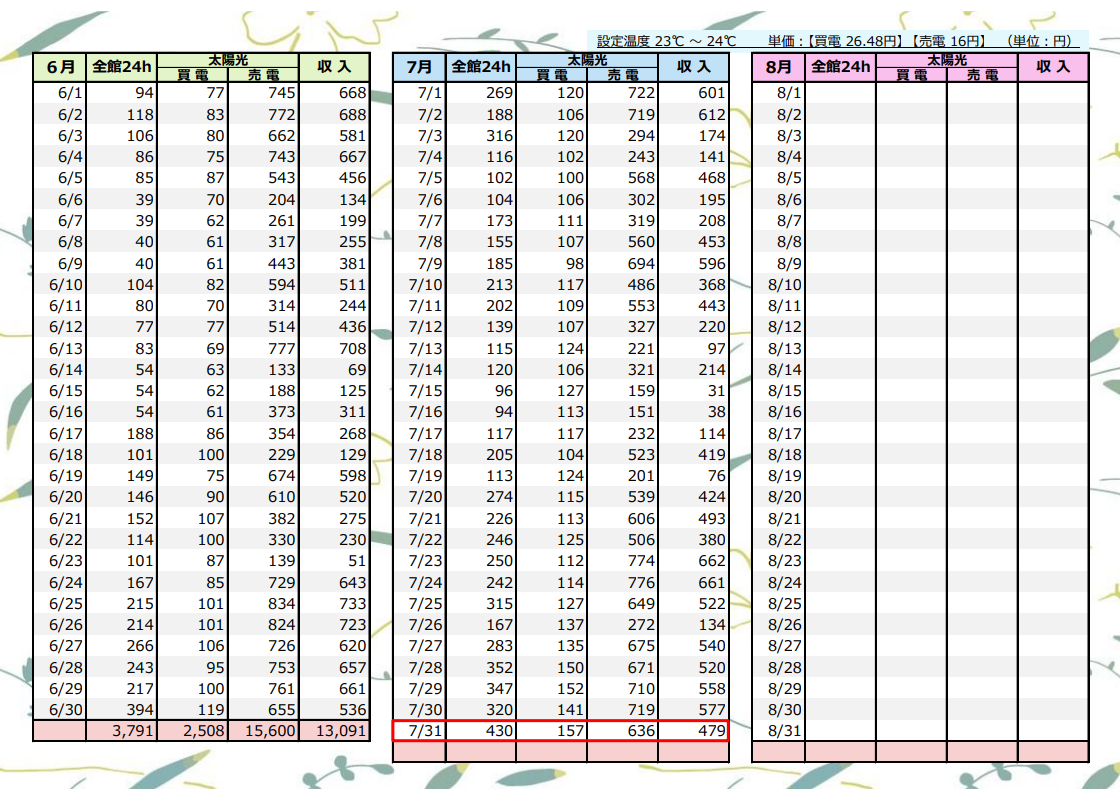Click income 69 in 6/14 row
Image resolution: width=1120 pixels, height=789 pixels.
click(334, 370)
